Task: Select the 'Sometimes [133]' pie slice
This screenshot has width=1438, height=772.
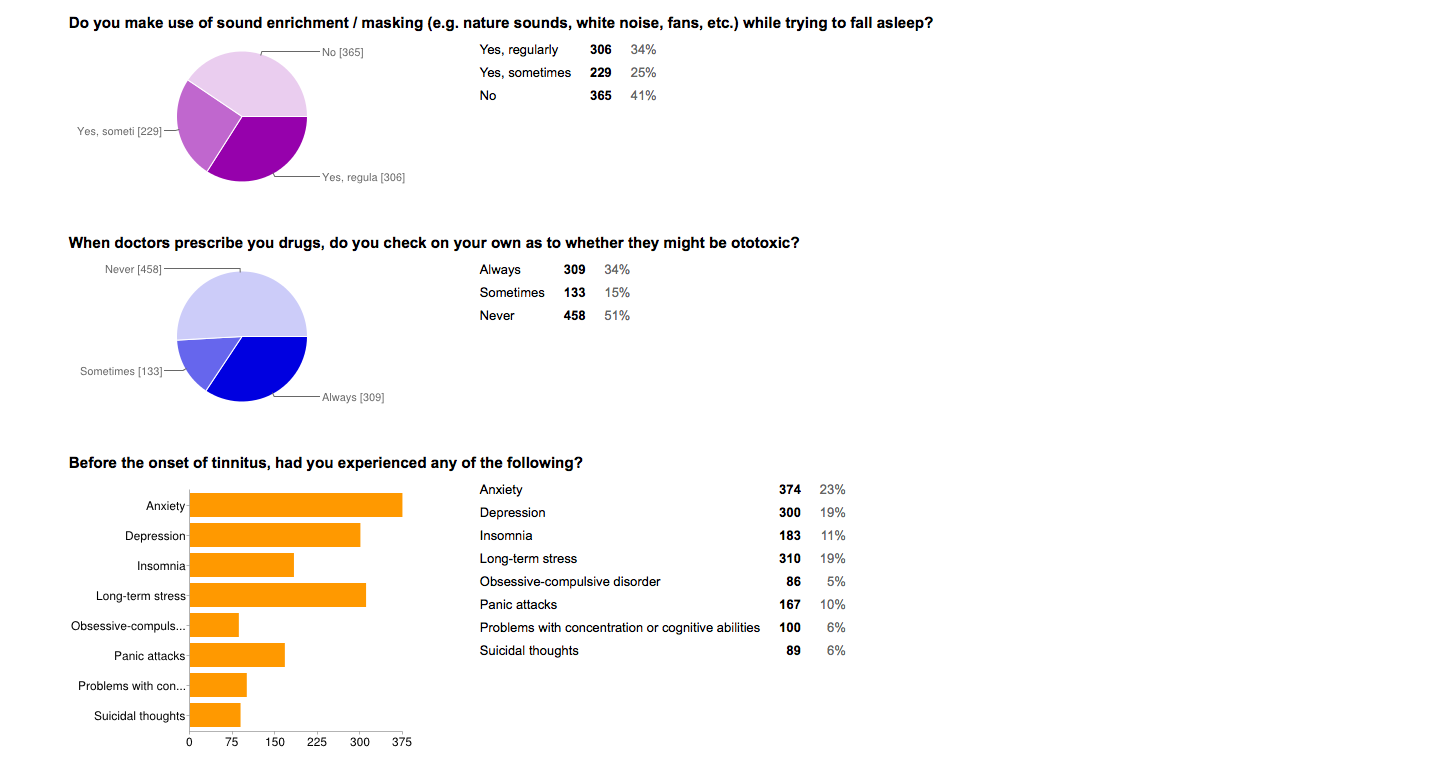Action: coord(205,360)
